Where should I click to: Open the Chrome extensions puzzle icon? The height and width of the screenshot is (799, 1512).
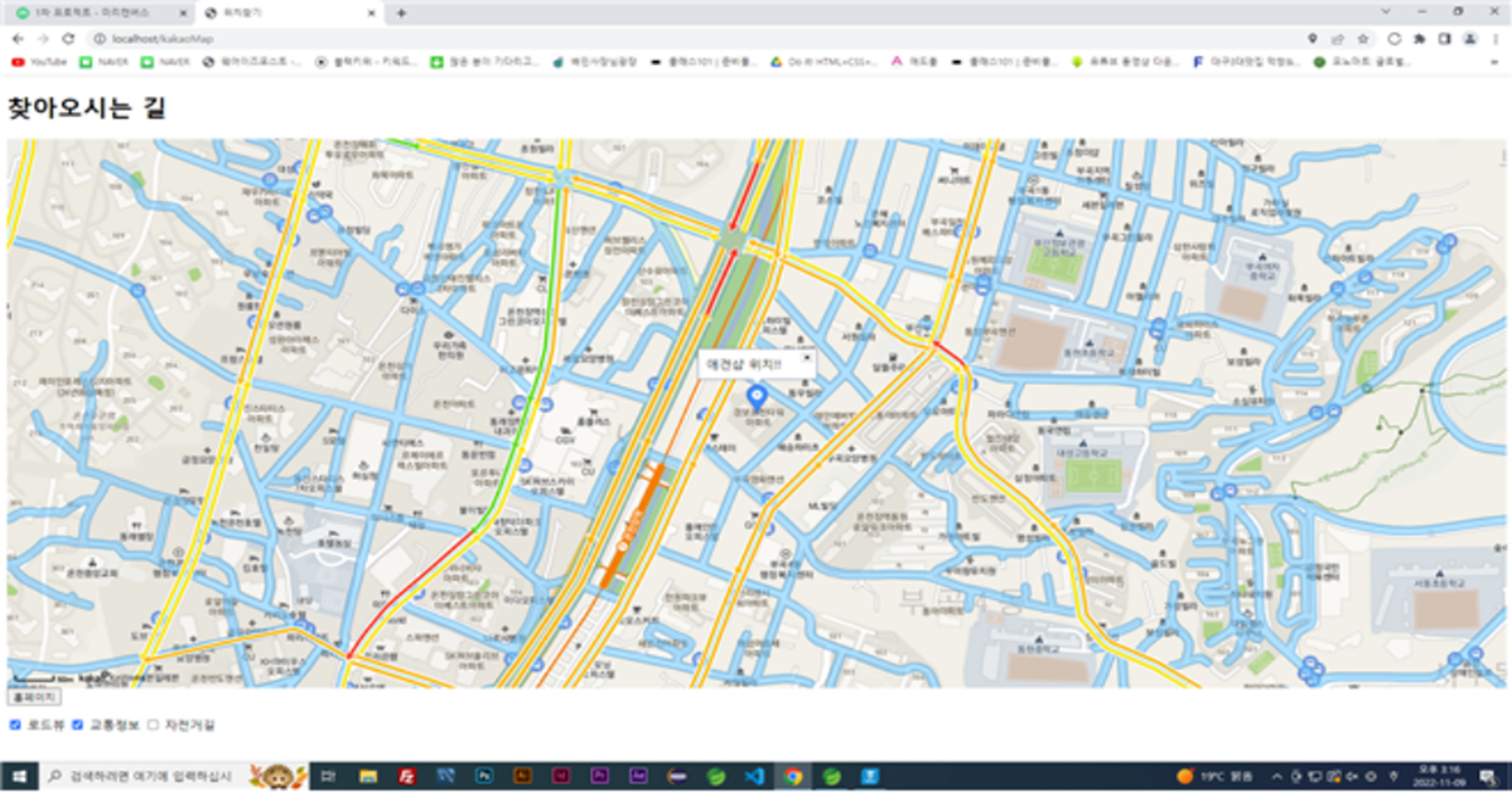[1419, 39]
